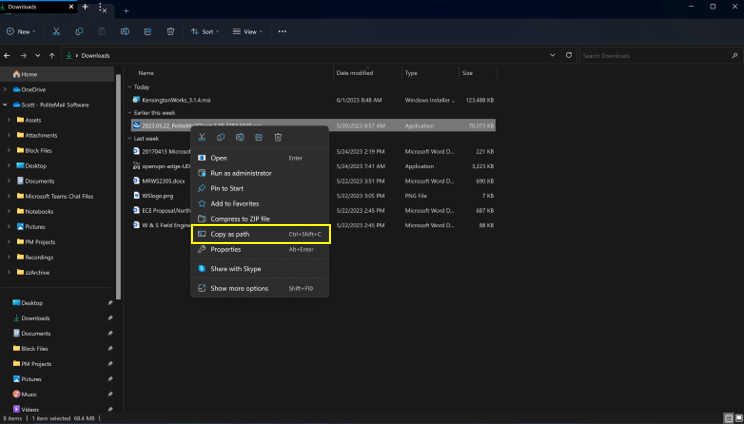Choose Run as administrator

pyautogui.click(x=240, y=173)
